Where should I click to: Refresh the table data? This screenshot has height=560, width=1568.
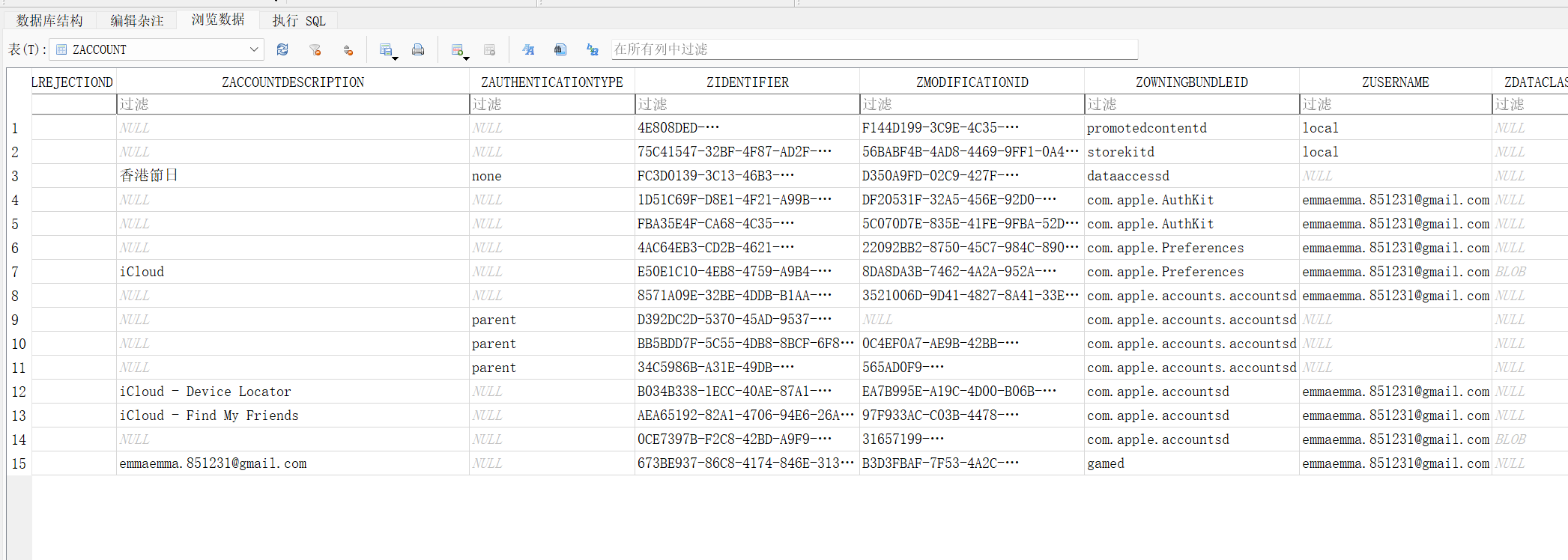coord(282,49)
